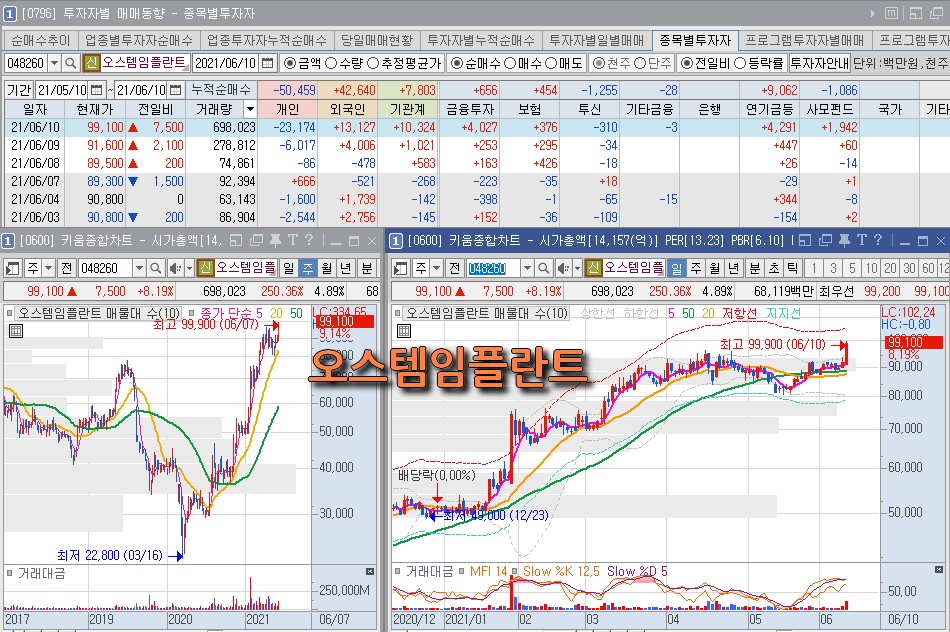Expand 주 type dropdown in right chart toolbar
The image size is (950, 632).
[436, 268]
